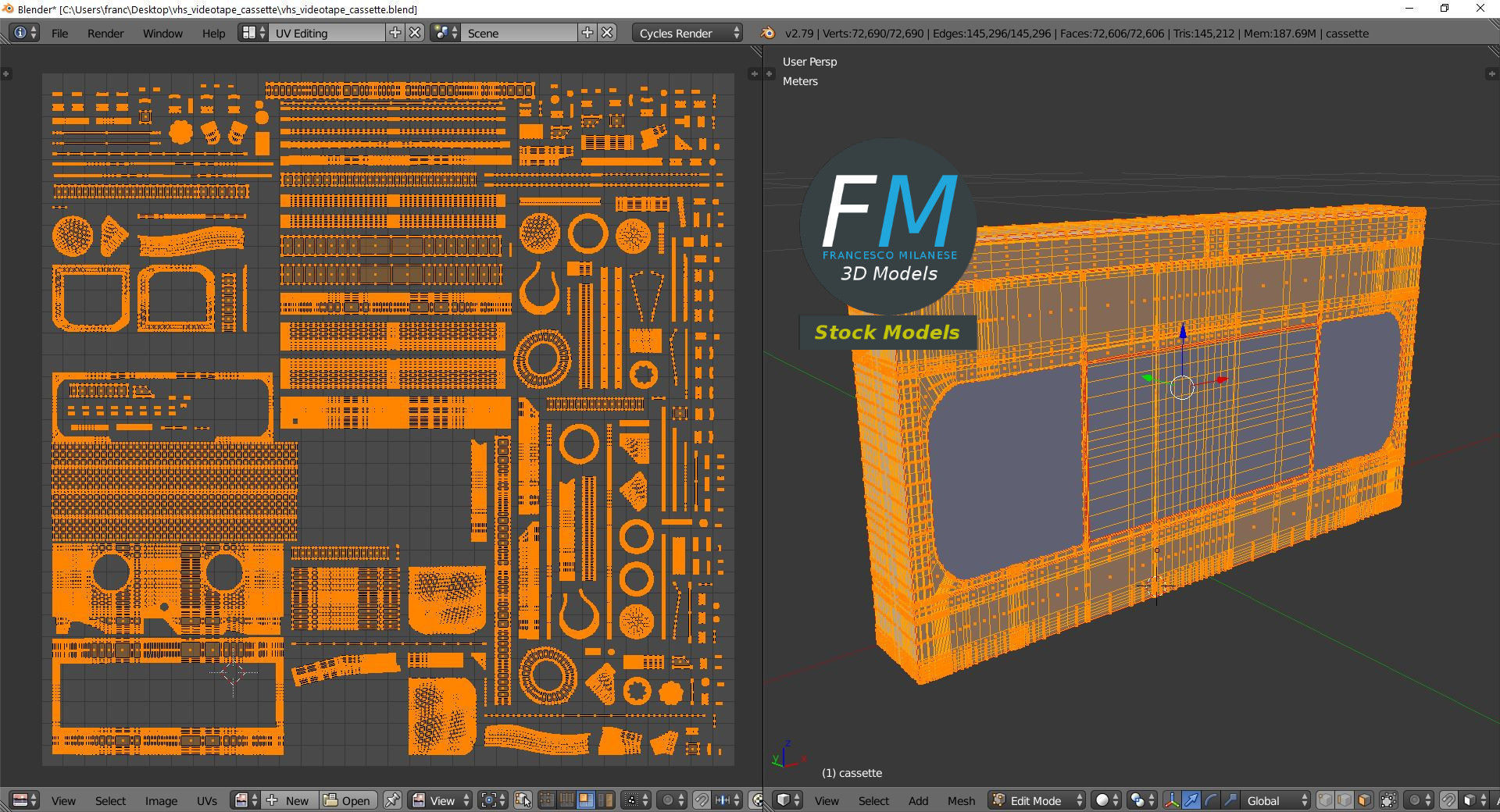Expand the UV editor tool shelf
The width and height of the screenshot is (1500, 812).
coord(6,73)
